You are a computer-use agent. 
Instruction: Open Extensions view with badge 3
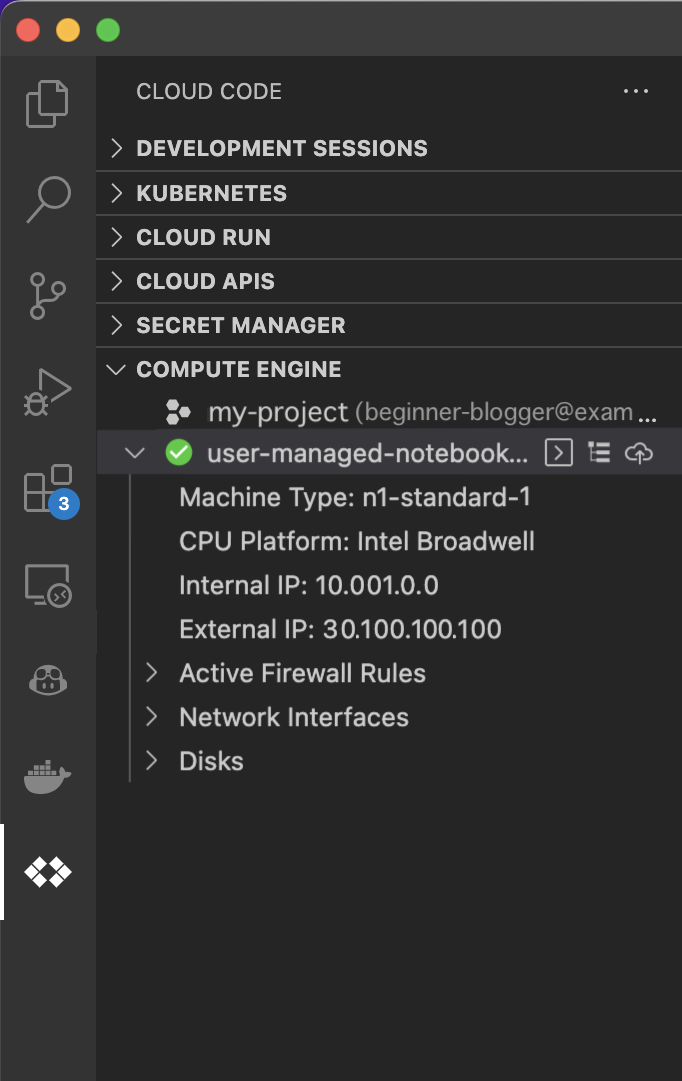pyautogui.click(x=48, y=489)
